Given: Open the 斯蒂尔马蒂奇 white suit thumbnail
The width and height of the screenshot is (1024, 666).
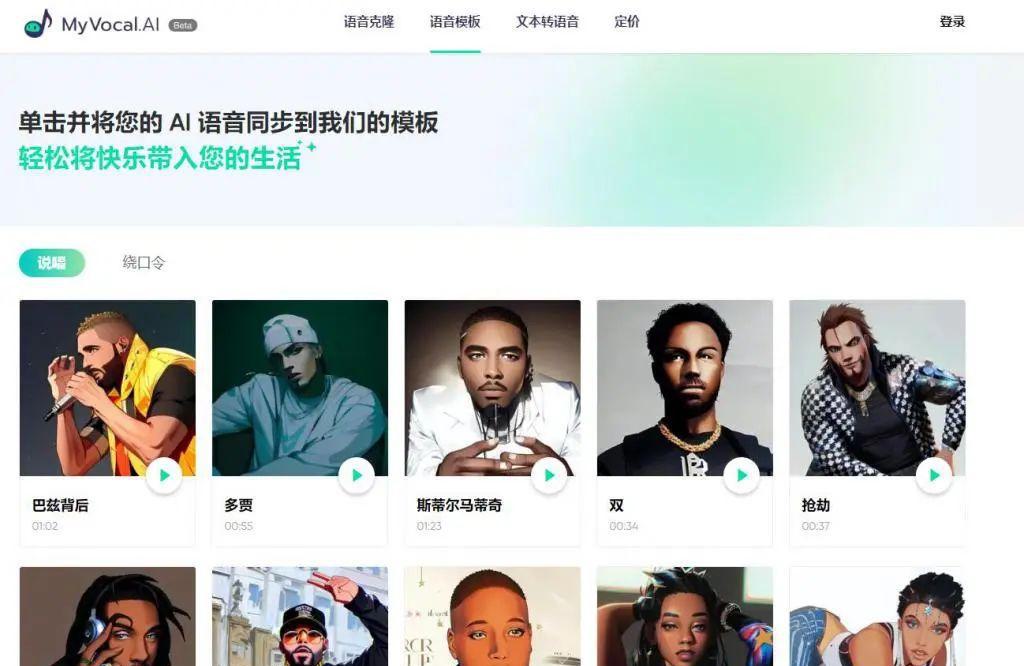Looking at the screenshot, I should pos(492,388).
